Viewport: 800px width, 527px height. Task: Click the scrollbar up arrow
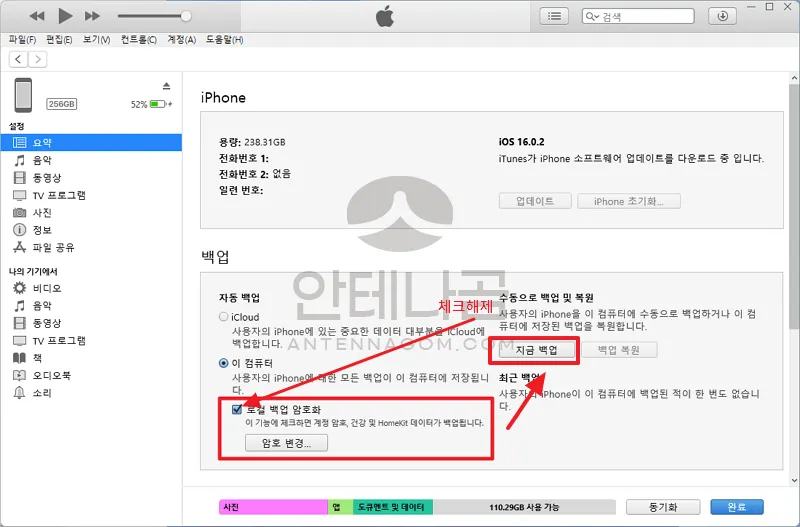tap(794, 78)
